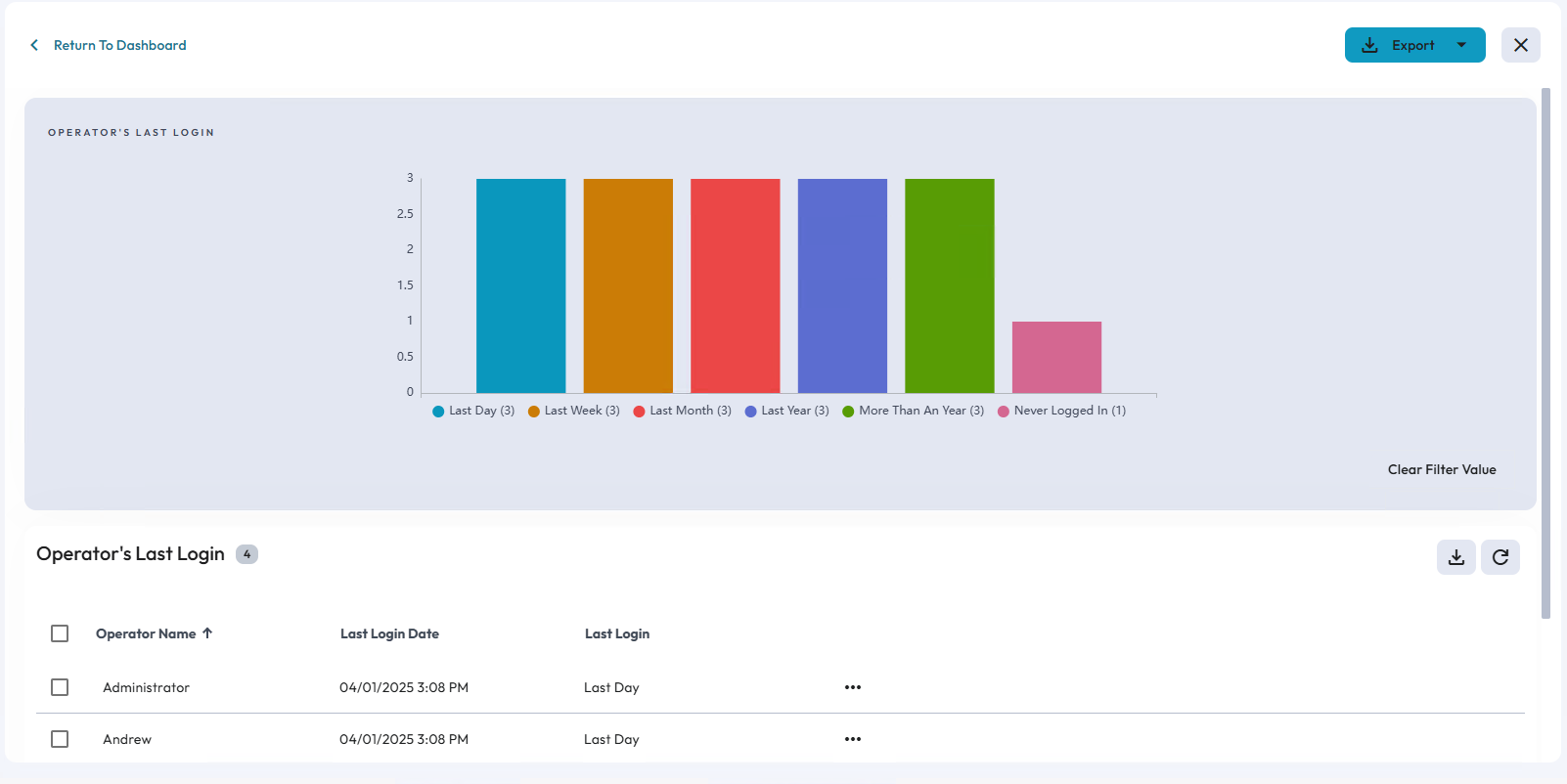The width and height of the screenshot is (1567, 784).
Task: Click the back chevron beside Return To Dashboard
Action: click(x=34, y=45)
